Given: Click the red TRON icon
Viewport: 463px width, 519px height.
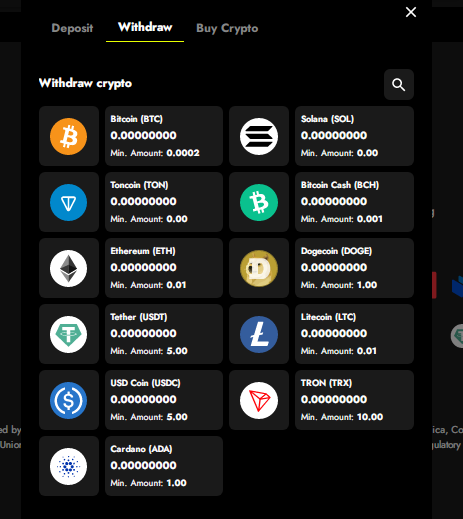Looking at the screenshot, I should tap(259, 400).
